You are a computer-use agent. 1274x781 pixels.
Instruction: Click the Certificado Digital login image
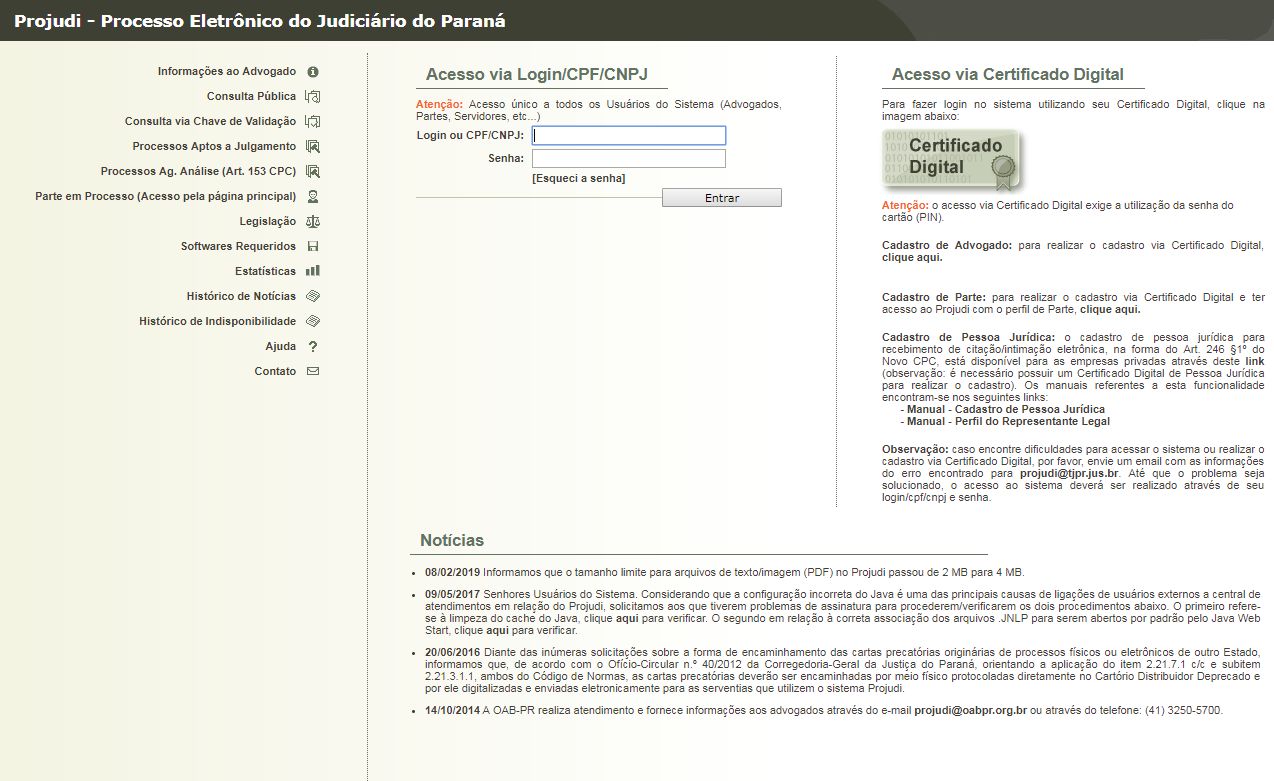pos(953,159)
